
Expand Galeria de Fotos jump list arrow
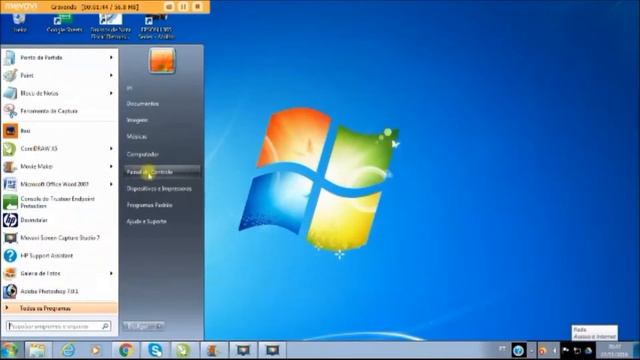point(111,273)
